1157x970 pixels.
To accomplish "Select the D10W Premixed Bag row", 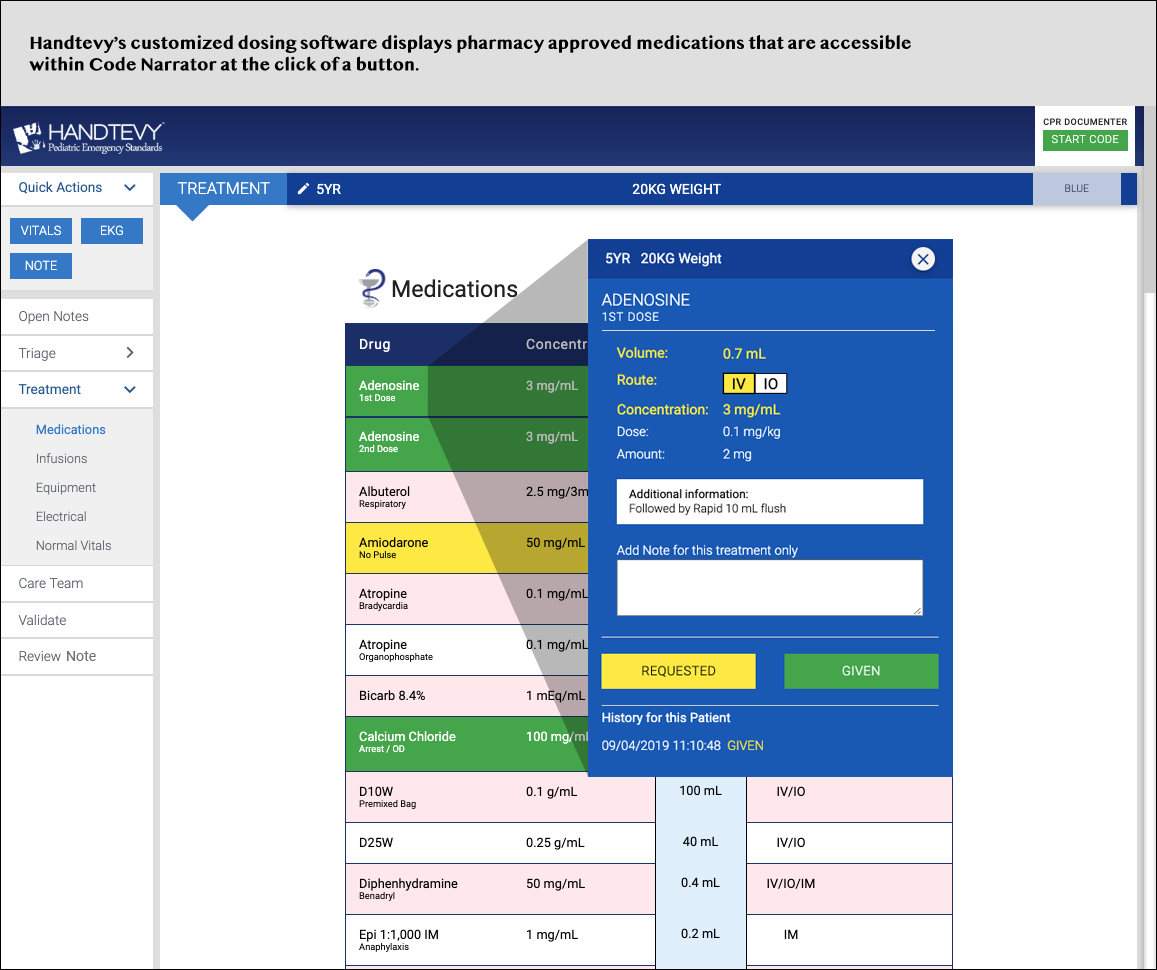I will point(649,797).
